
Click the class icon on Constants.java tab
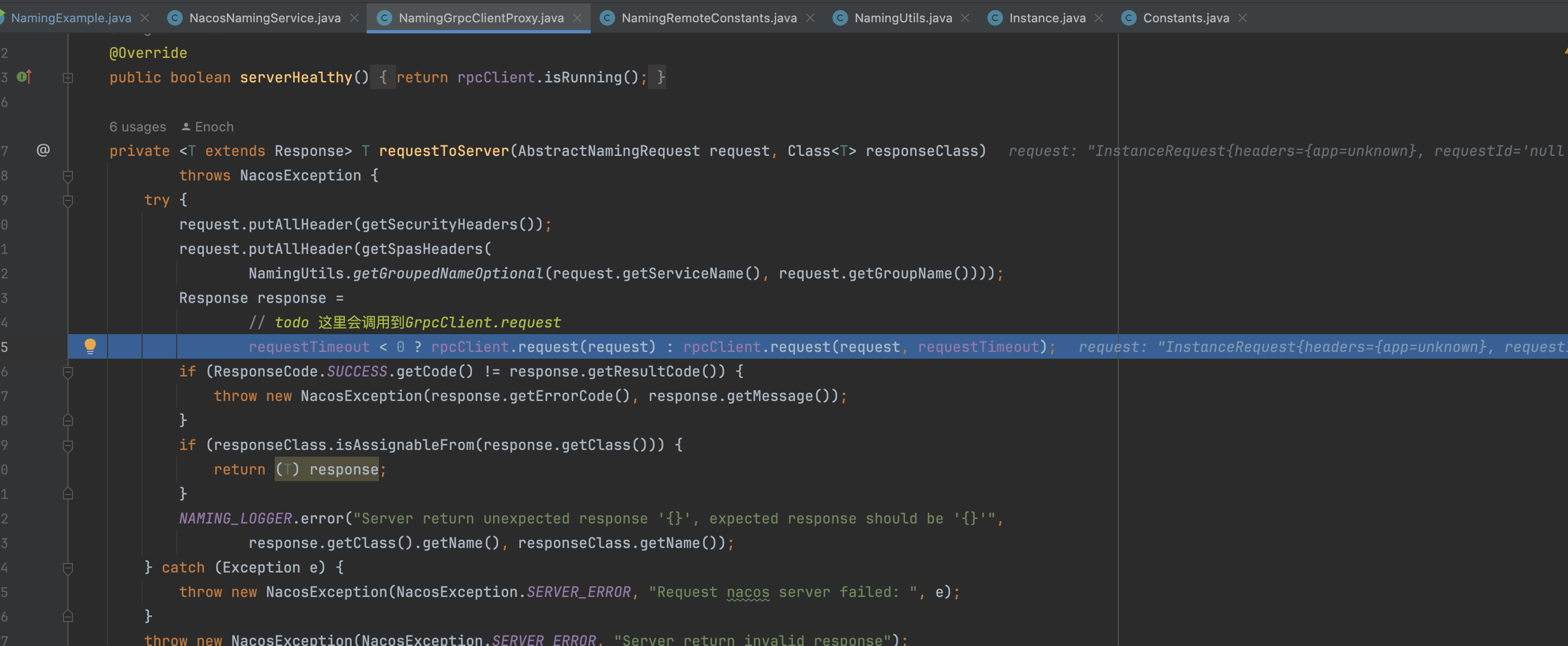1128,18
